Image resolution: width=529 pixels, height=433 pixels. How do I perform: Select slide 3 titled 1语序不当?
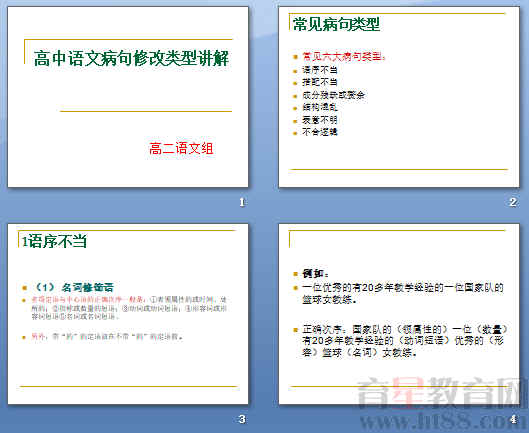click(x=128, y=314)
